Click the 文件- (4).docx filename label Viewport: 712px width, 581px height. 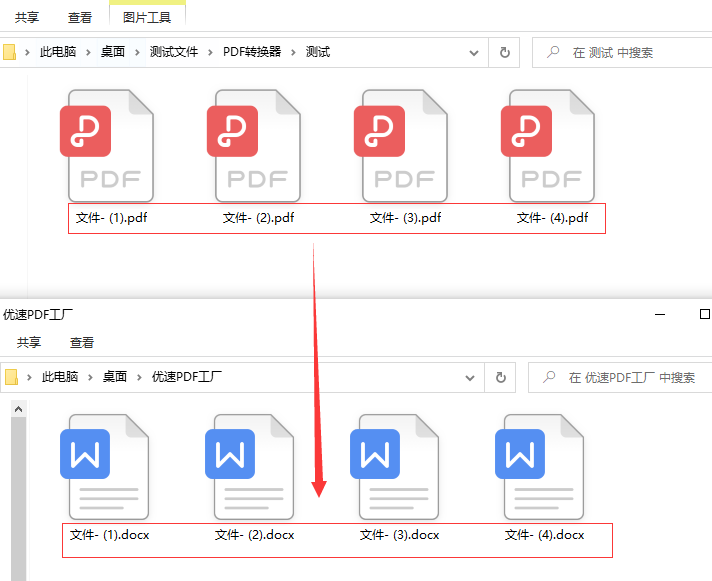tap(544, 535)
